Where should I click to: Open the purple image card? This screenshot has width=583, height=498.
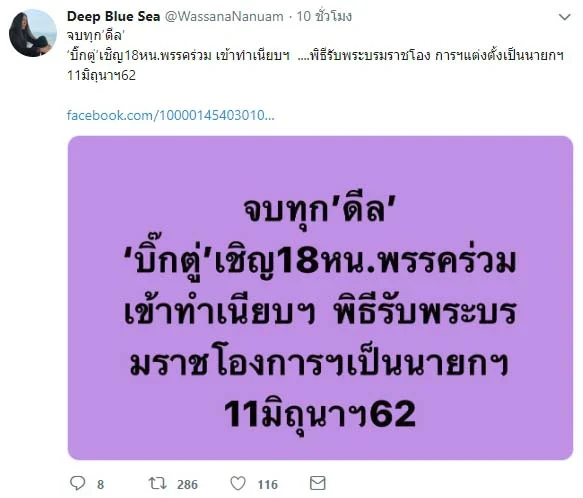[x=320, y=298]
